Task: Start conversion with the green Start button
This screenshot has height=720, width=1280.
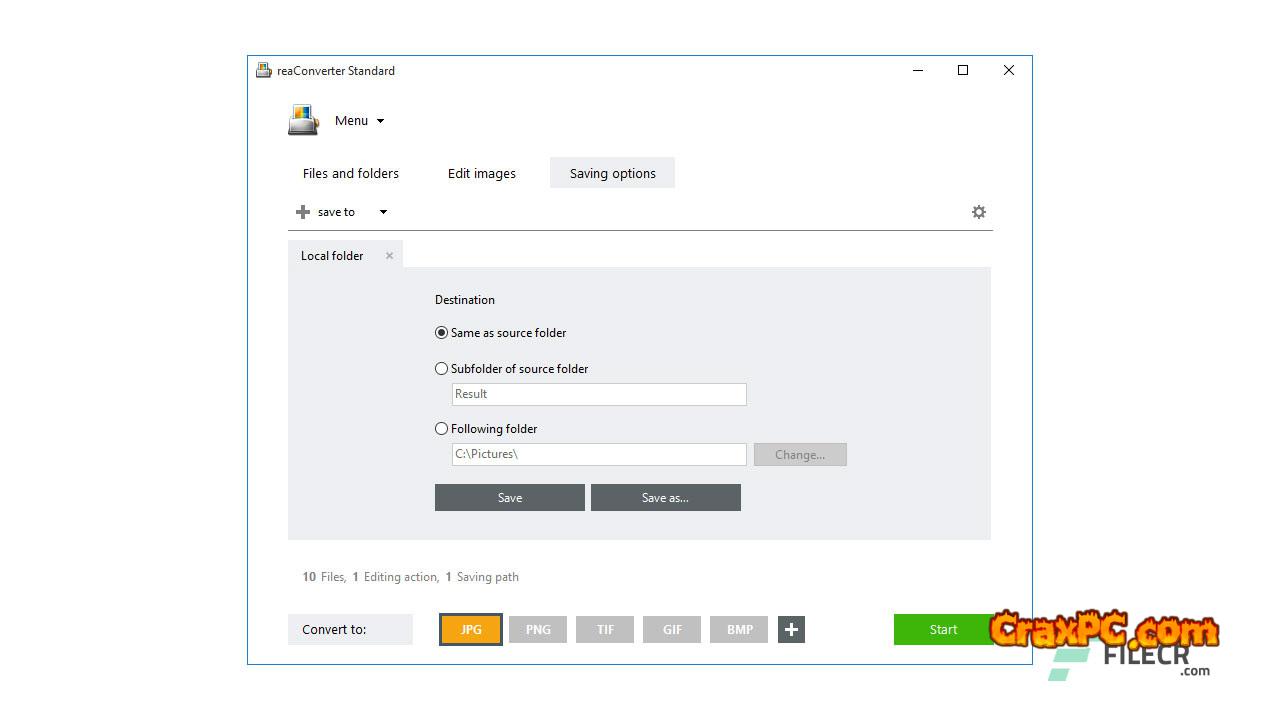Action: (942, 629)
